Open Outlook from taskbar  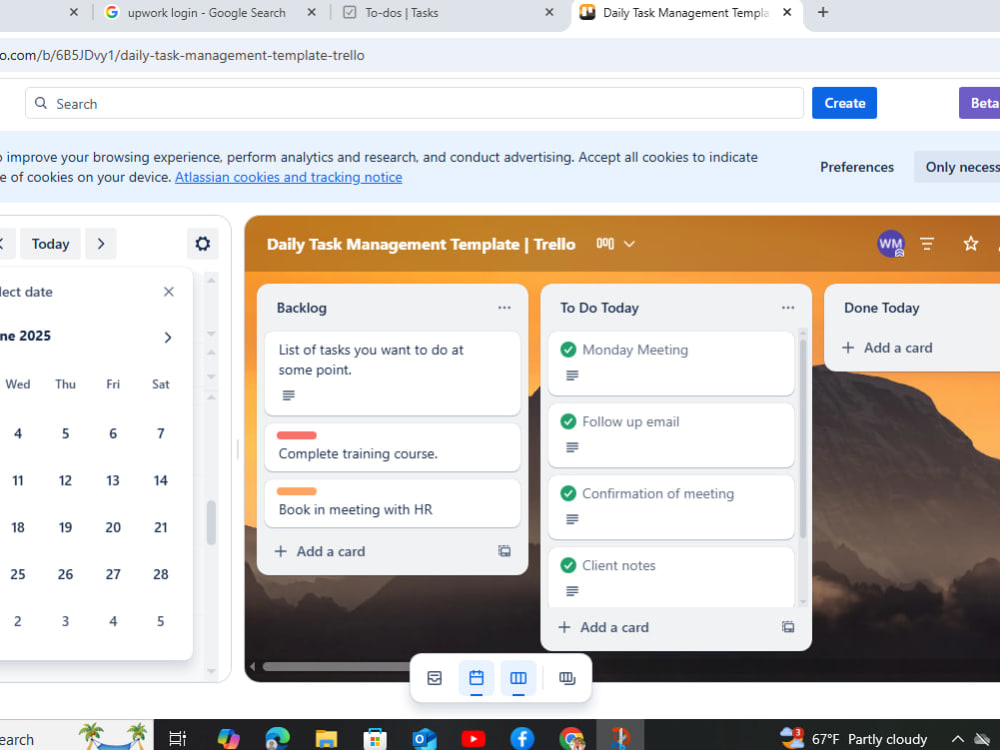click(423, 739)
